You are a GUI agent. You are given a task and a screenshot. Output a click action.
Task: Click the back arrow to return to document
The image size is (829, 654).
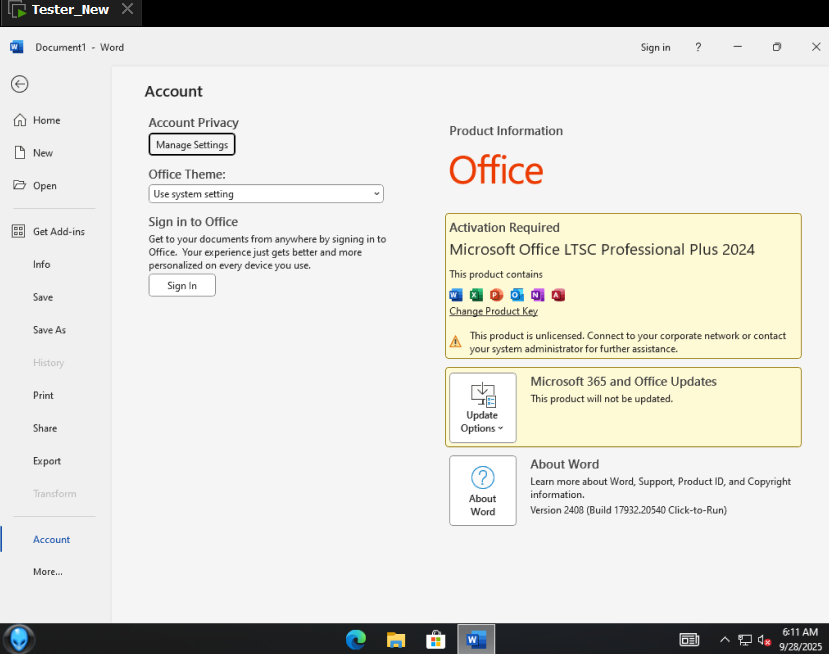[20, 84]
